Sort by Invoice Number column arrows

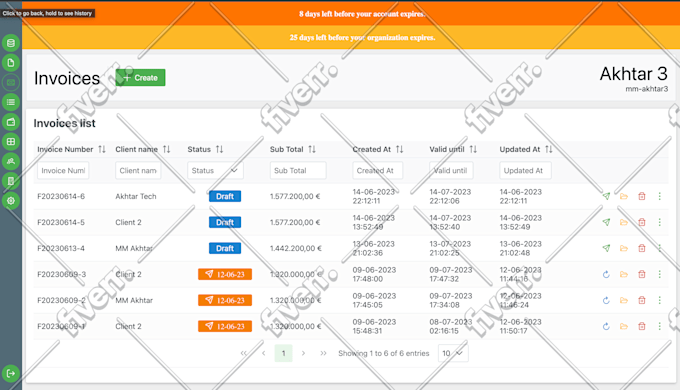pyautogui.click(x=102, y=149)
